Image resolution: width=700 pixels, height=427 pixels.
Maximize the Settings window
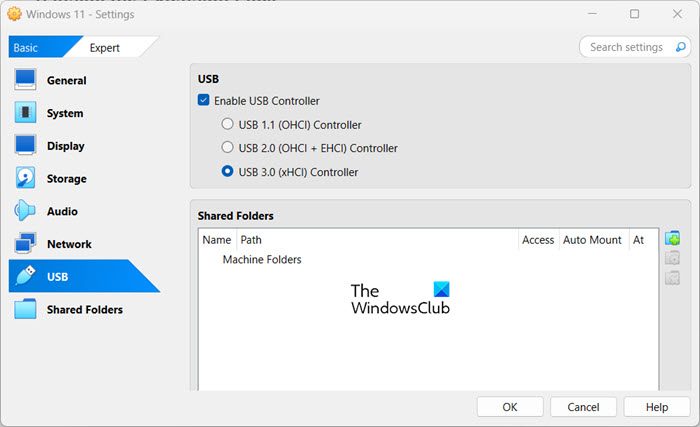(634, 14)
